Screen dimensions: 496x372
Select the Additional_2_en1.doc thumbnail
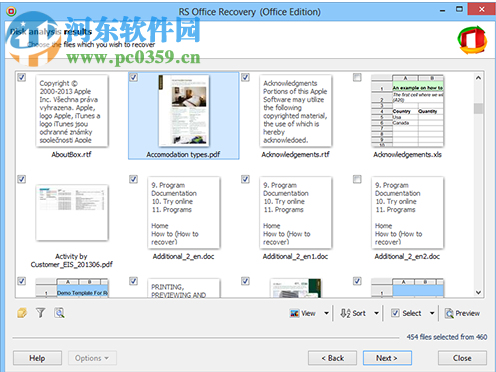(x=296, y=213)
